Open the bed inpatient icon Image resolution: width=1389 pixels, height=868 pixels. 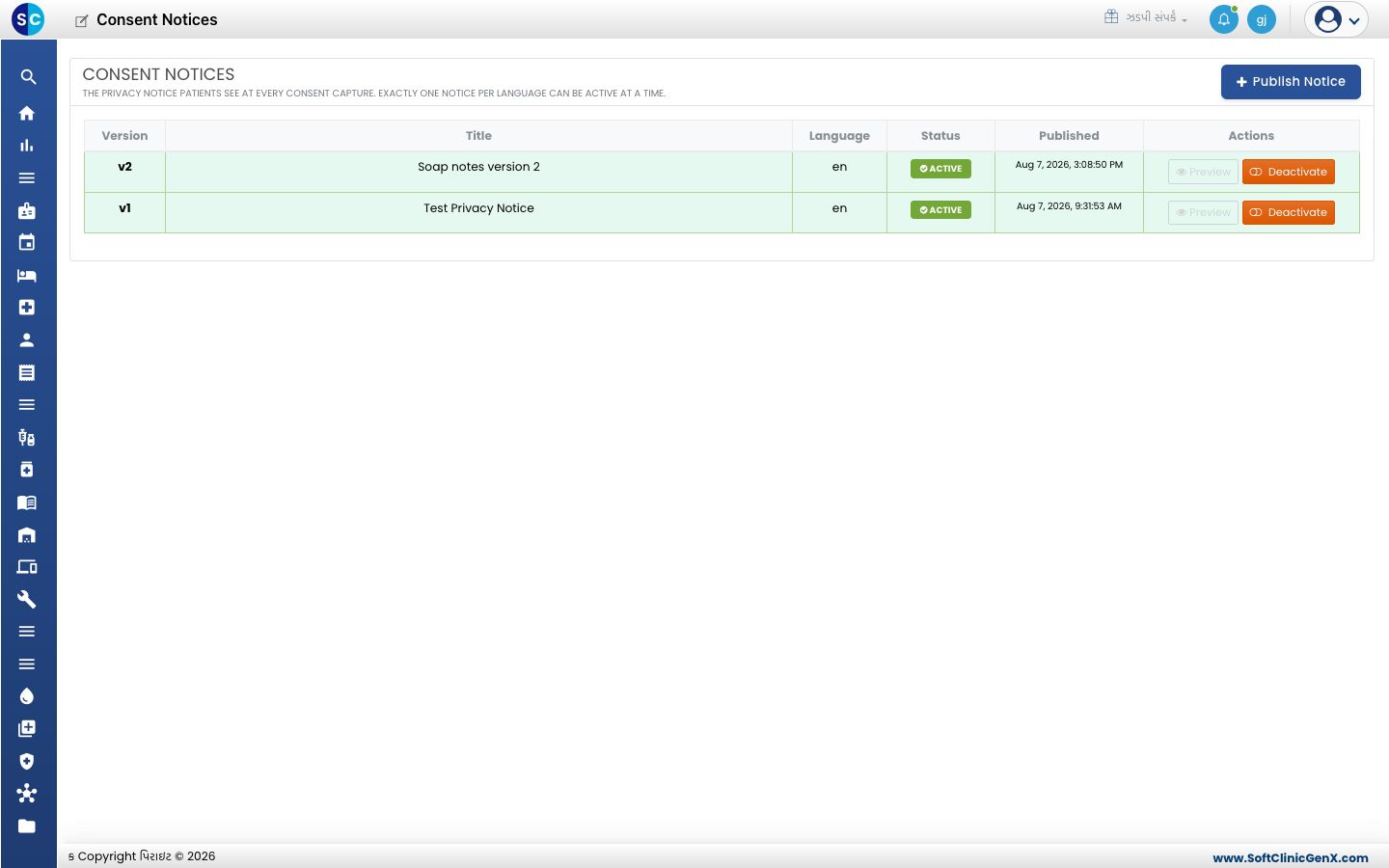click(x=27, y=275)
